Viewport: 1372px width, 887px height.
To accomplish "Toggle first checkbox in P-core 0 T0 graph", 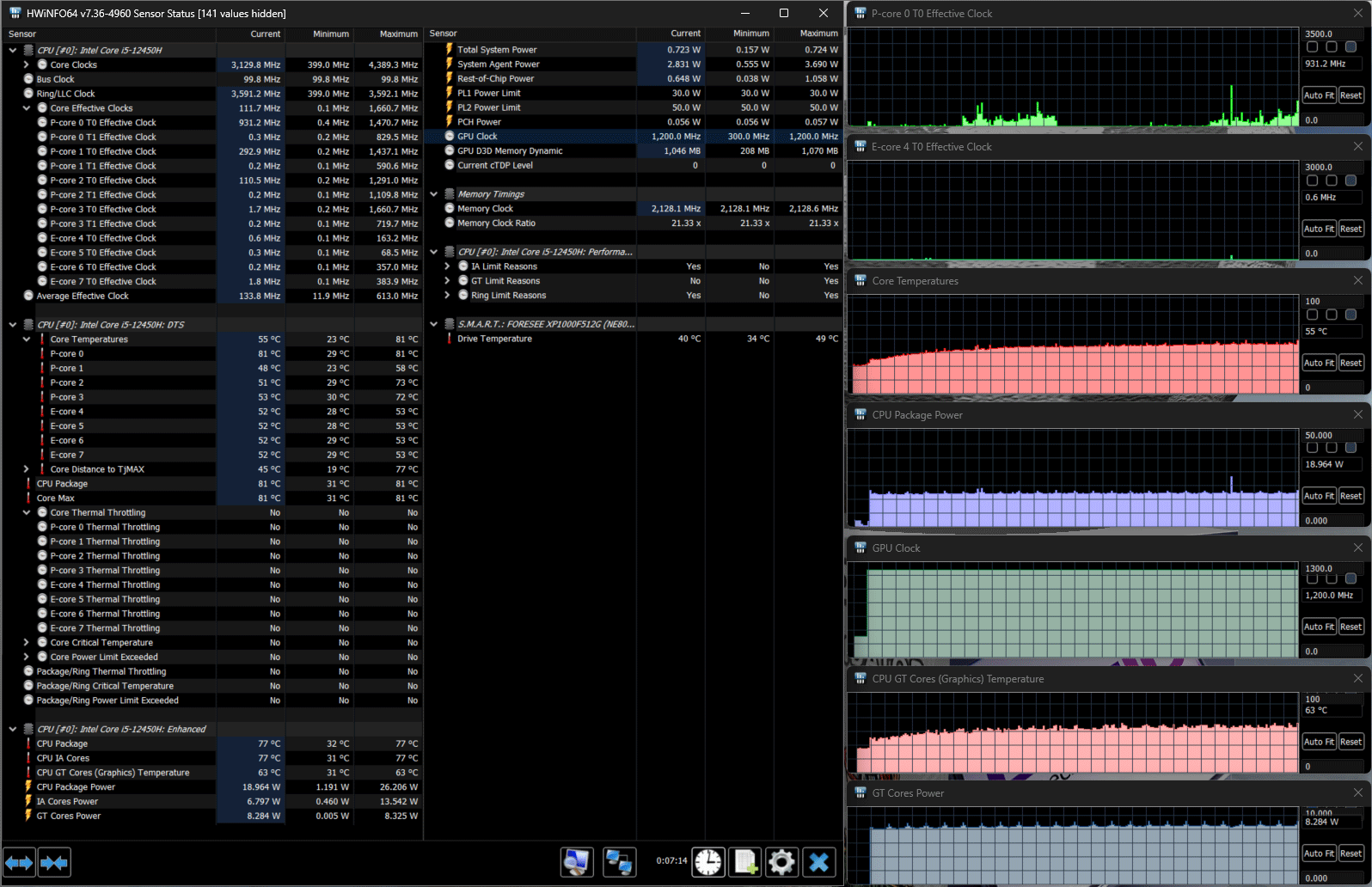I will 1312,46.
